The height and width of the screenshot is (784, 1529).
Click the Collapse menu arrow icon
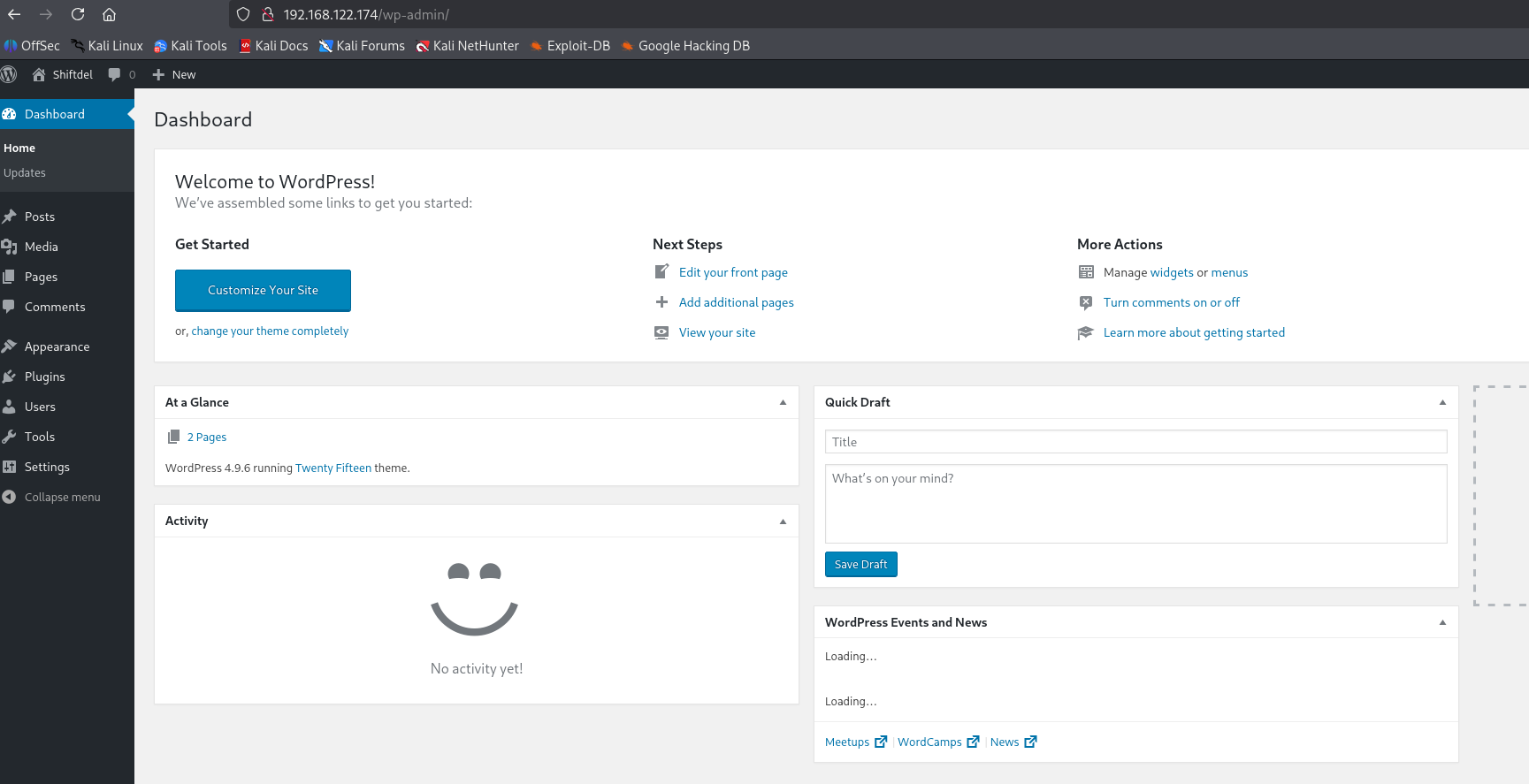(9, 497)
